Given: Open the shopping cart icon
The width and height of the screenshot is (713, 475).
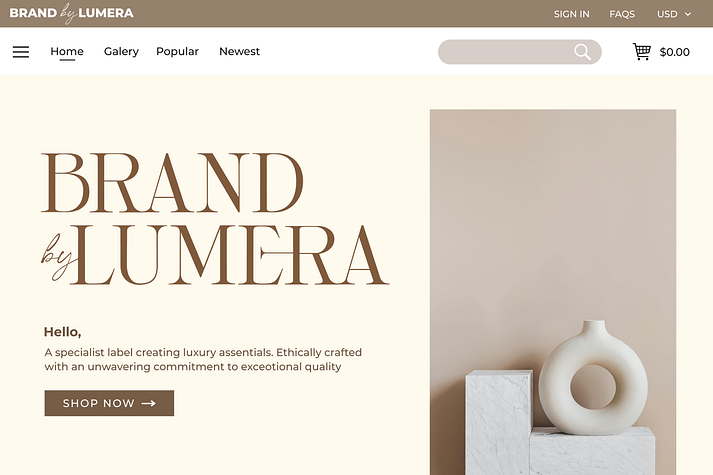Looking at the screenshot, I should click(642, 51).
